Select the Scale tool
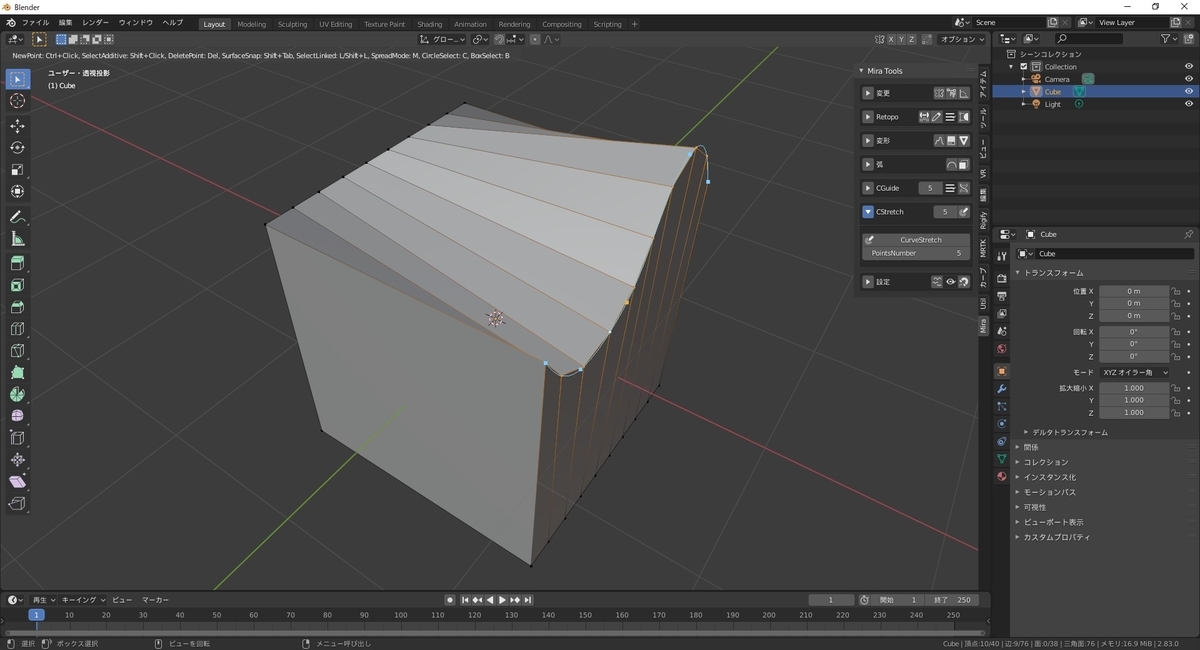The width and height of the screenshot is (1200, 650). 17,169
